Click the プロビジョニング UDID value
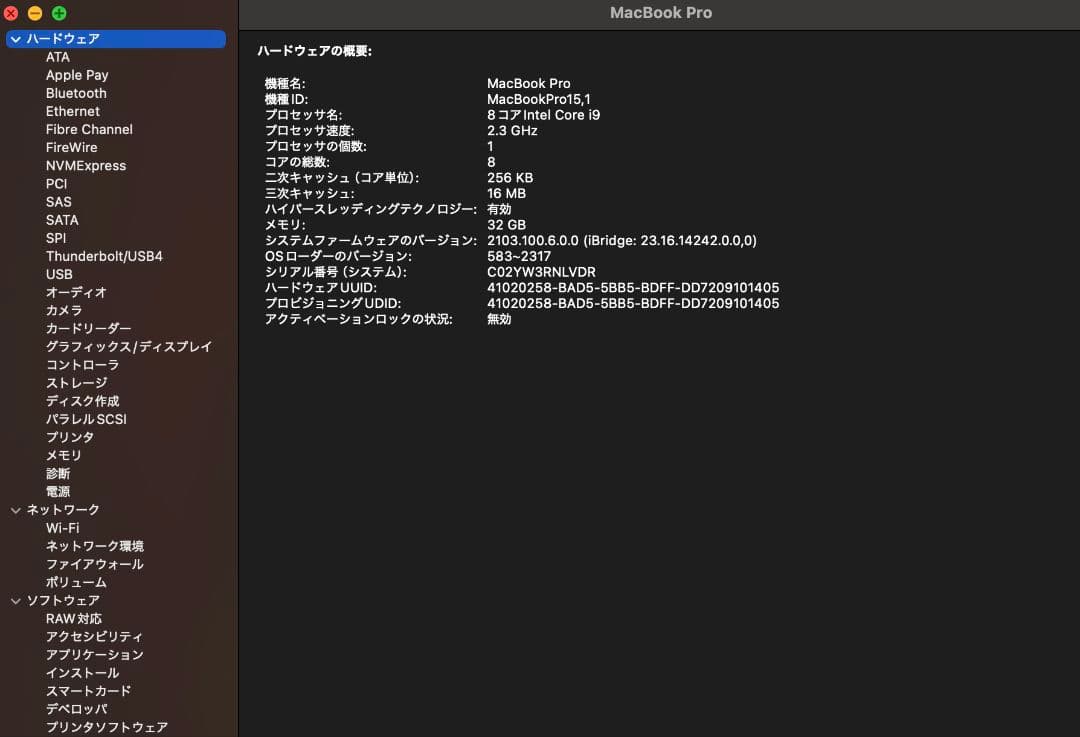The width and height of the screenshot is (1080, 737). [633, 304]
